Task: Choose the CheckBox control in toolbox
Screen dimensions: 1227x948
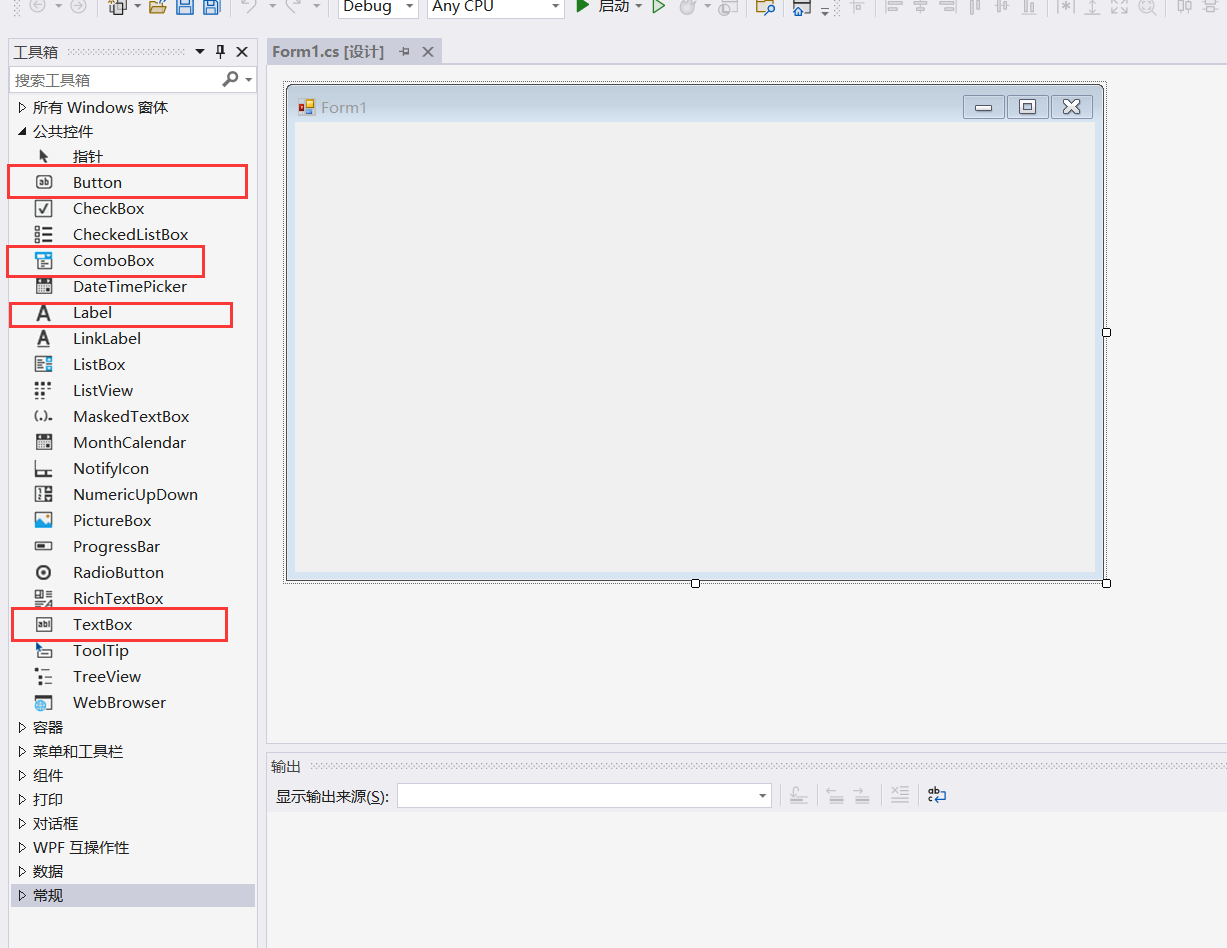Action: click(132, 208)
